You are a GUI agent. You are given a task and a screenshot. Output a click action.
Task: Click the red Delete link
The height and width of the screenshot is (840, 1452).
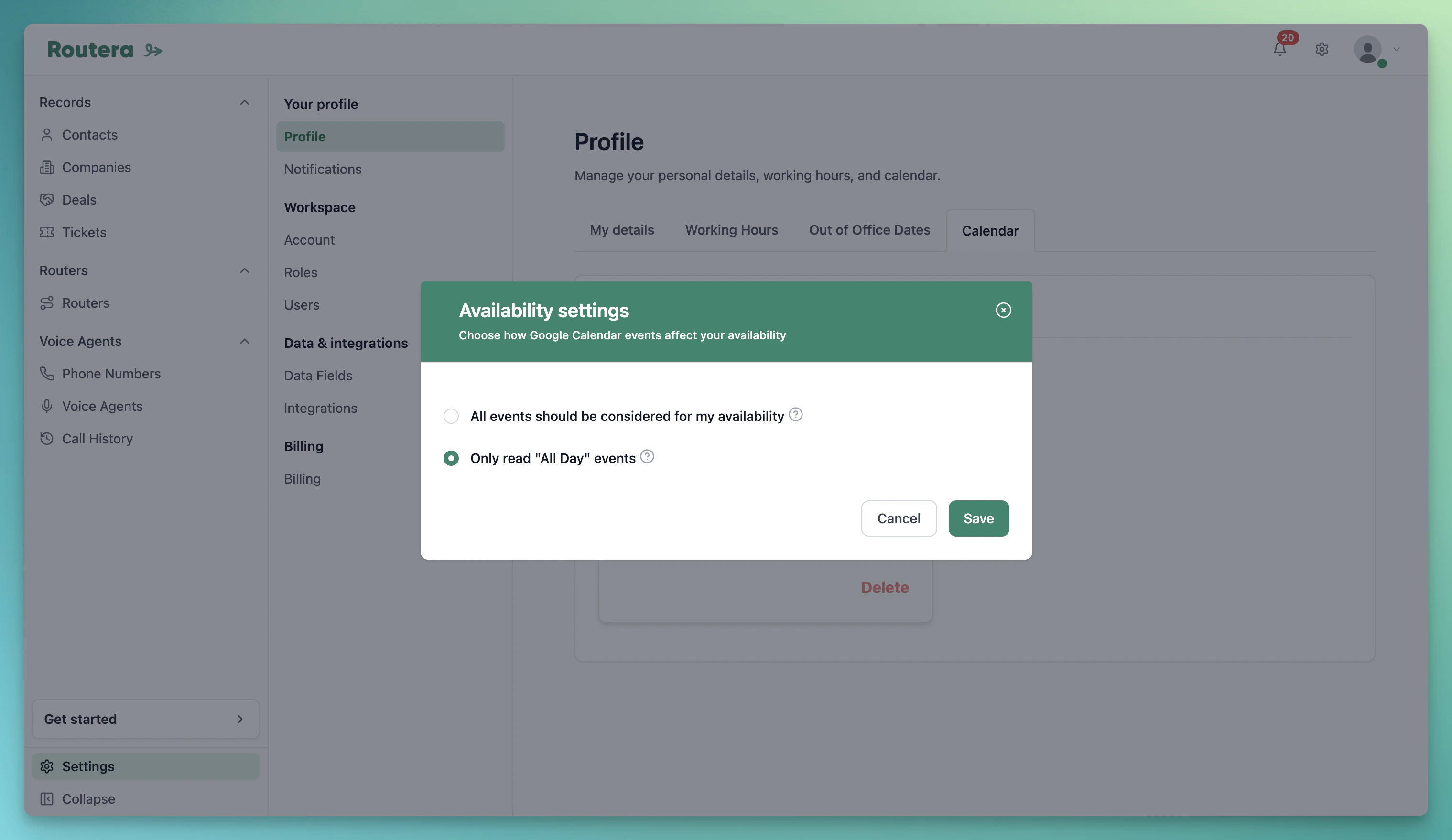(x=885, y=588)
